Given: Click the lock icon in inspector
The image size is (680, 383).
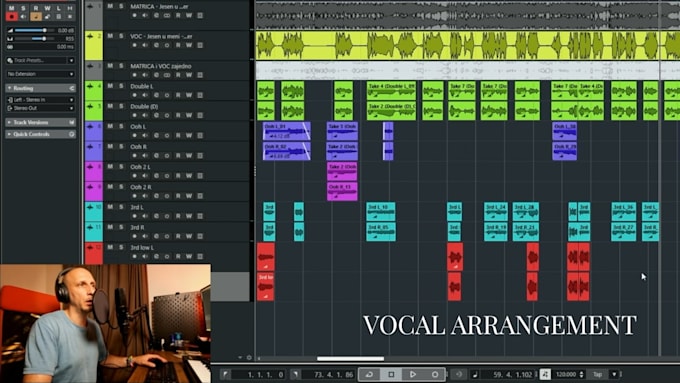Looking at the screenshot, I should [47, 16].
